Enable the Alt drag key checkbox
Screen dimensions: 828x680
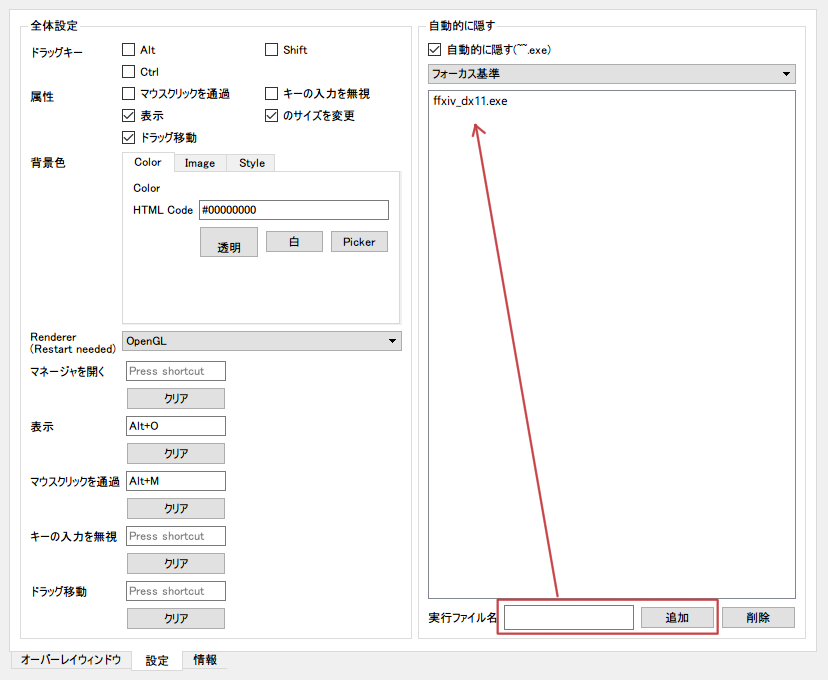pyautogui.click(x=128, y=50)
